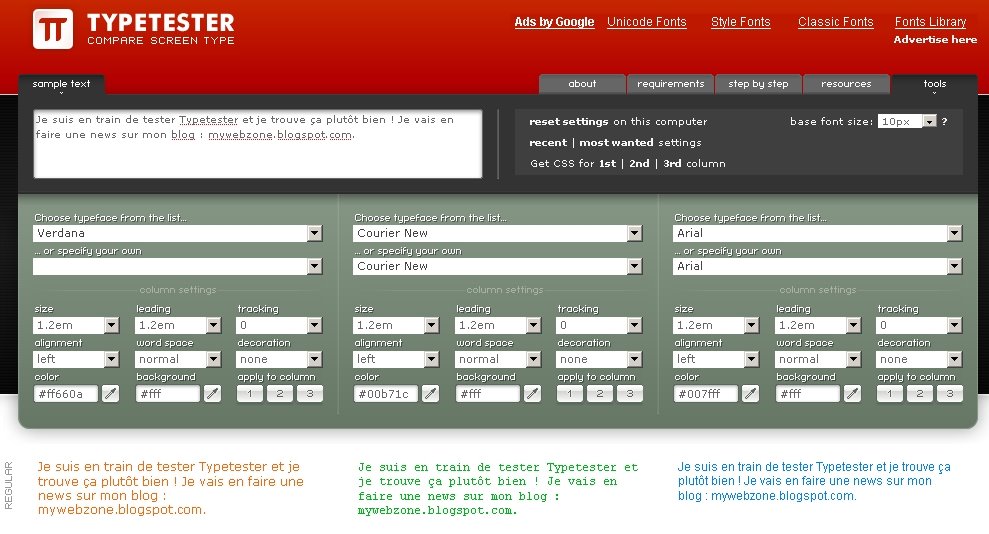The width and height of the screenshot is (989, 534).
Task: Apply first column settings to column 3
Action: tap(310, 394)
